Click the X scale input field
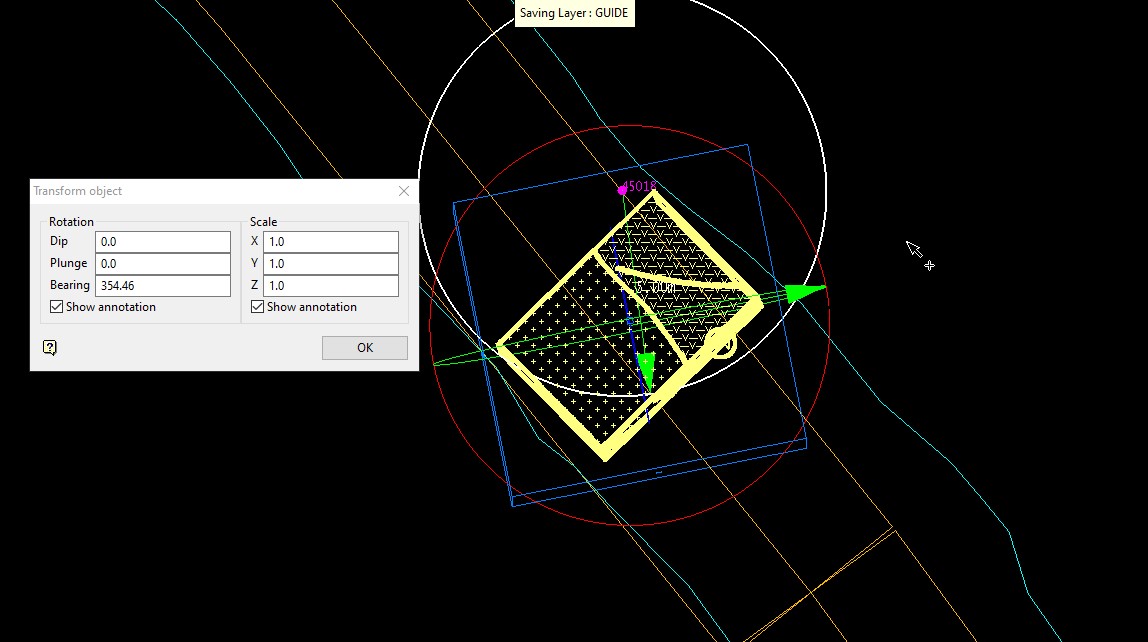Image resolution: width=1148 pixels, height=642 pixels. click(330, 242)
